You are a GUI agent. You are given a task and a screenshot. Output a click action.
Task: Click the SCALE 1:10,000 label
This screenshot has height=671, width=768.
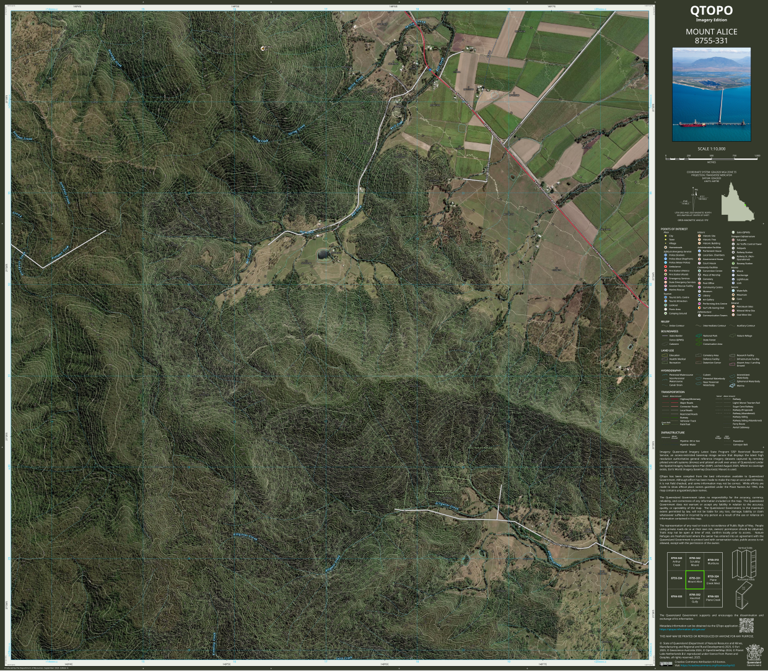point(711,148)
